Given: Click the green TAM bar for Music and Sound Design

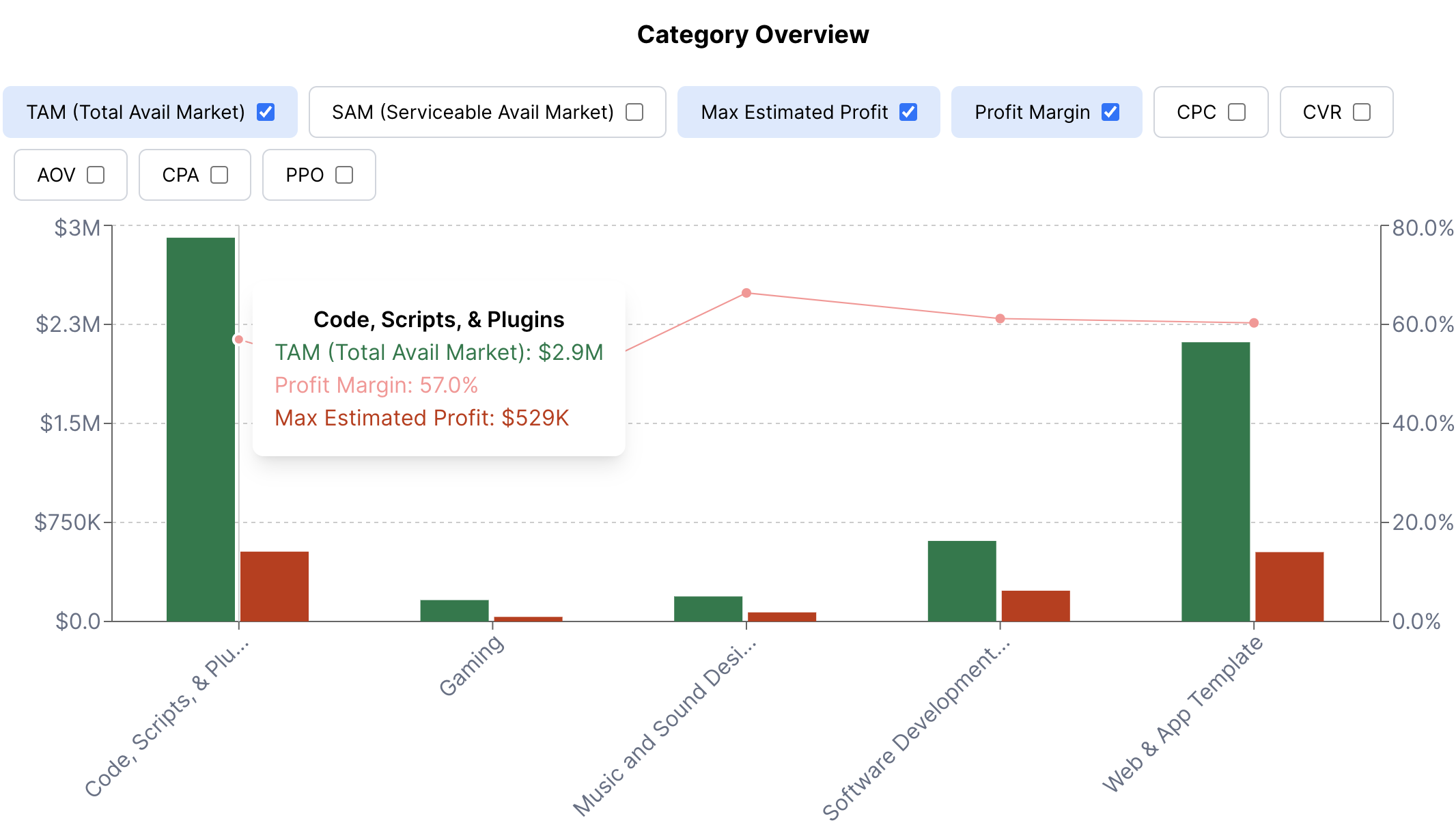Looking at the screenshot, I should click(708, 609).
